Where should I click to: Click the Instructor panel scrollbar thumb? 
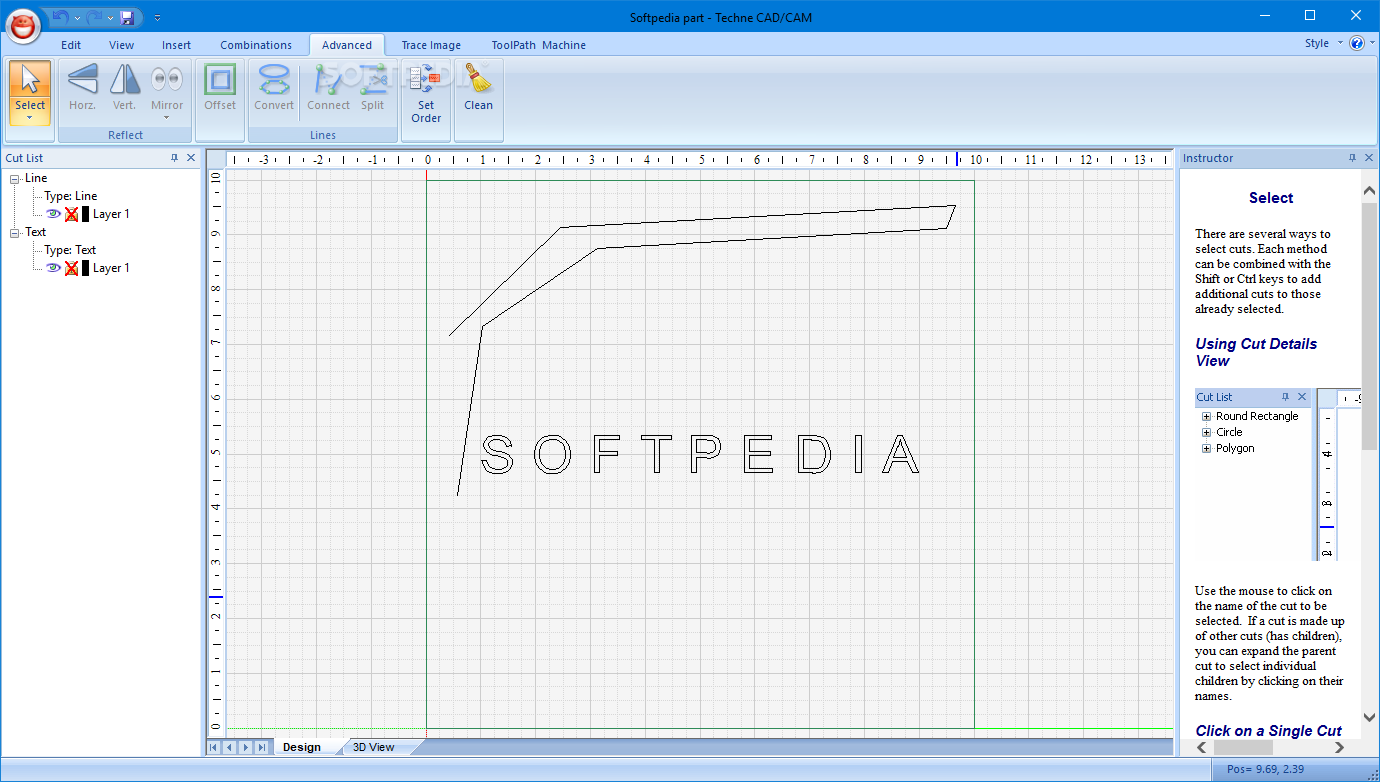coord(1369,325)
